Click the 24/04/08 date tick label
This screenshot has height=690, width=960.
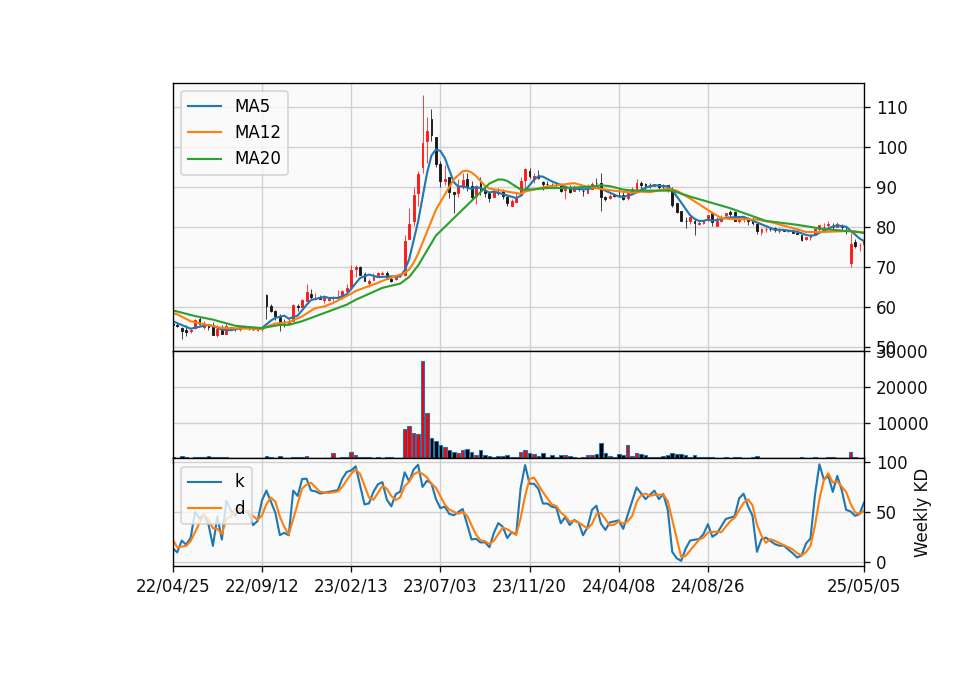tap(618, 586)
